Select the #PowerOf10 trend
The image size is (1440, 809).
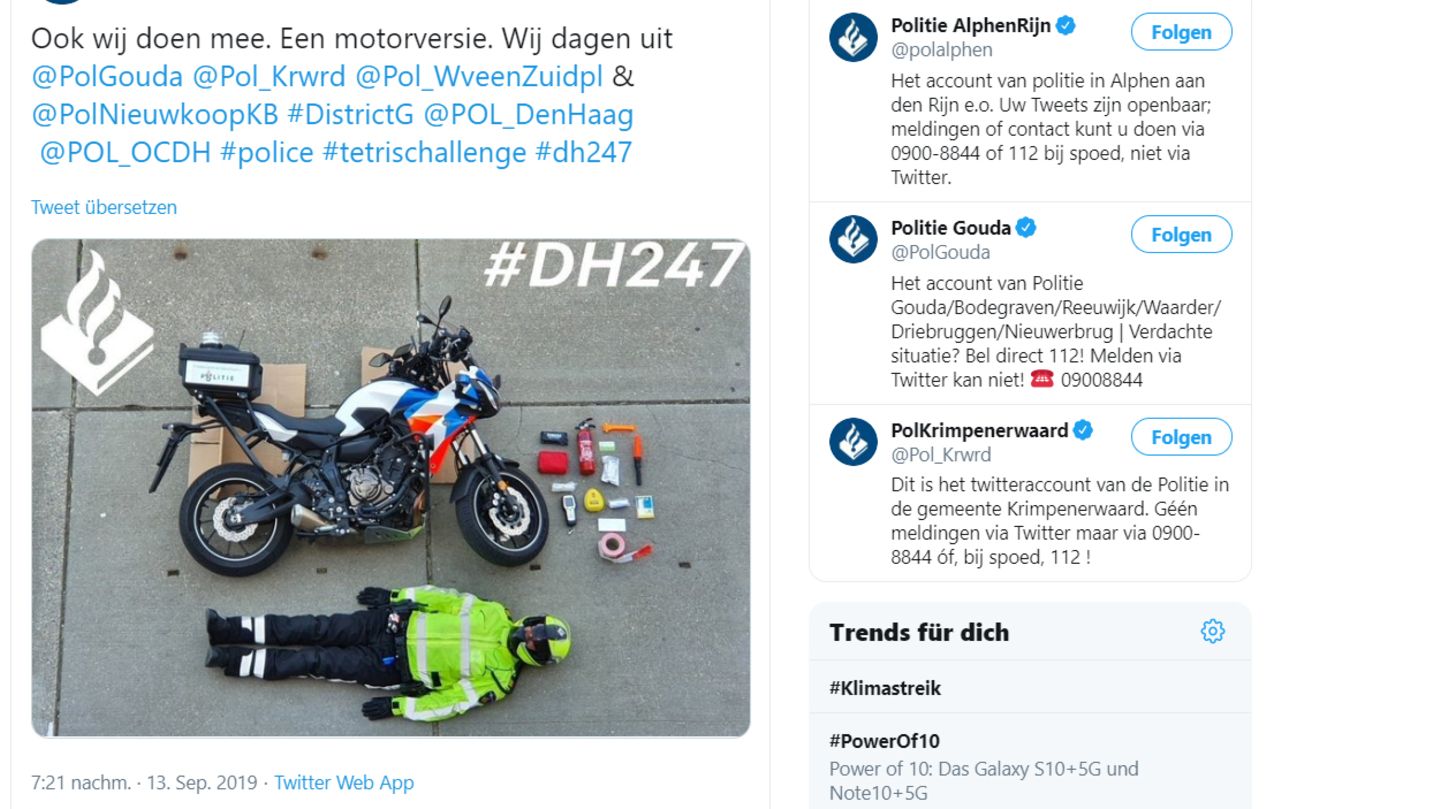1030,761
